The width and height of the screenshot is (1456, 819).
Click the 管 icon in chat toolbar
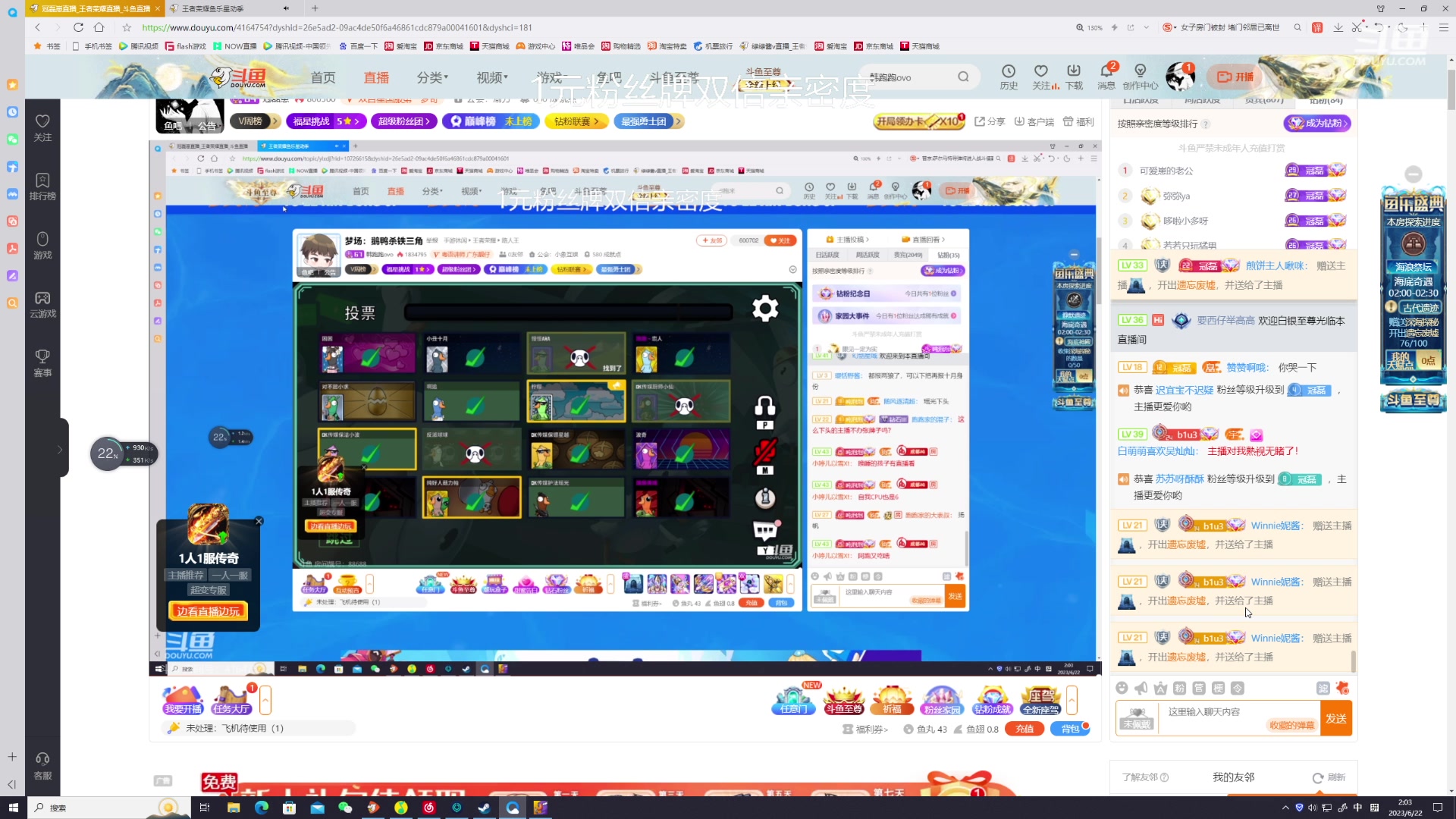tap(1199, 688)
